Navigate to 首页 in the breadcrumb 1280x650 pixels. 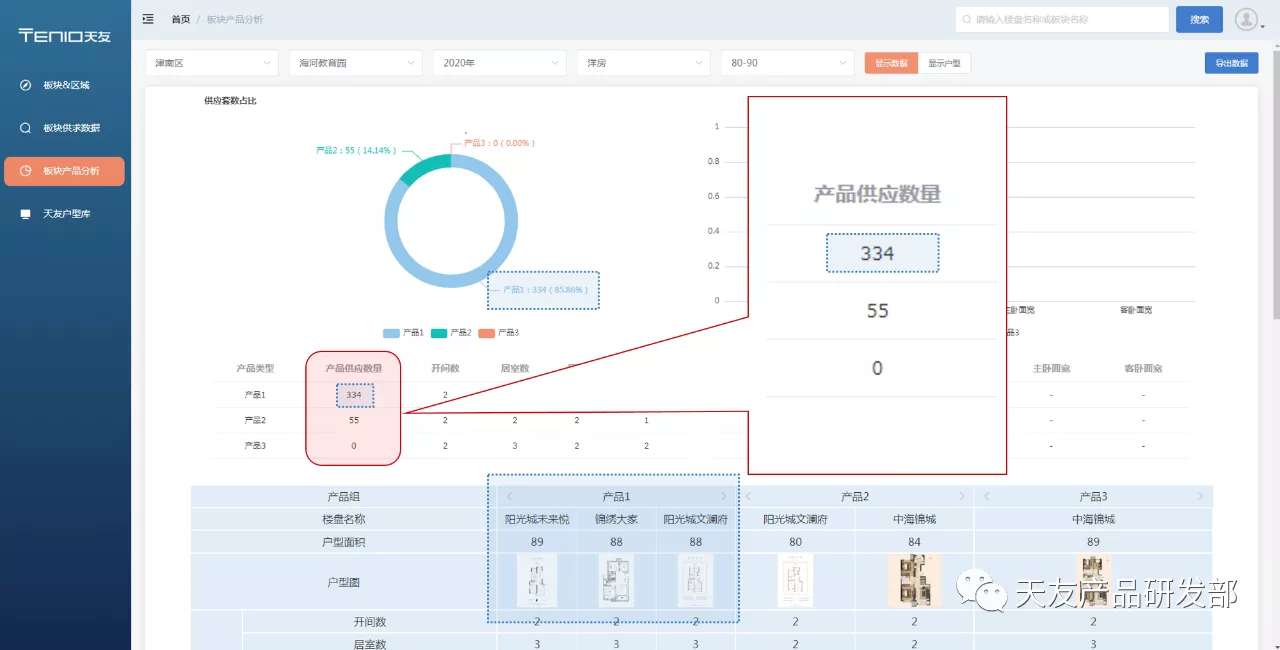tap(181, 18)
